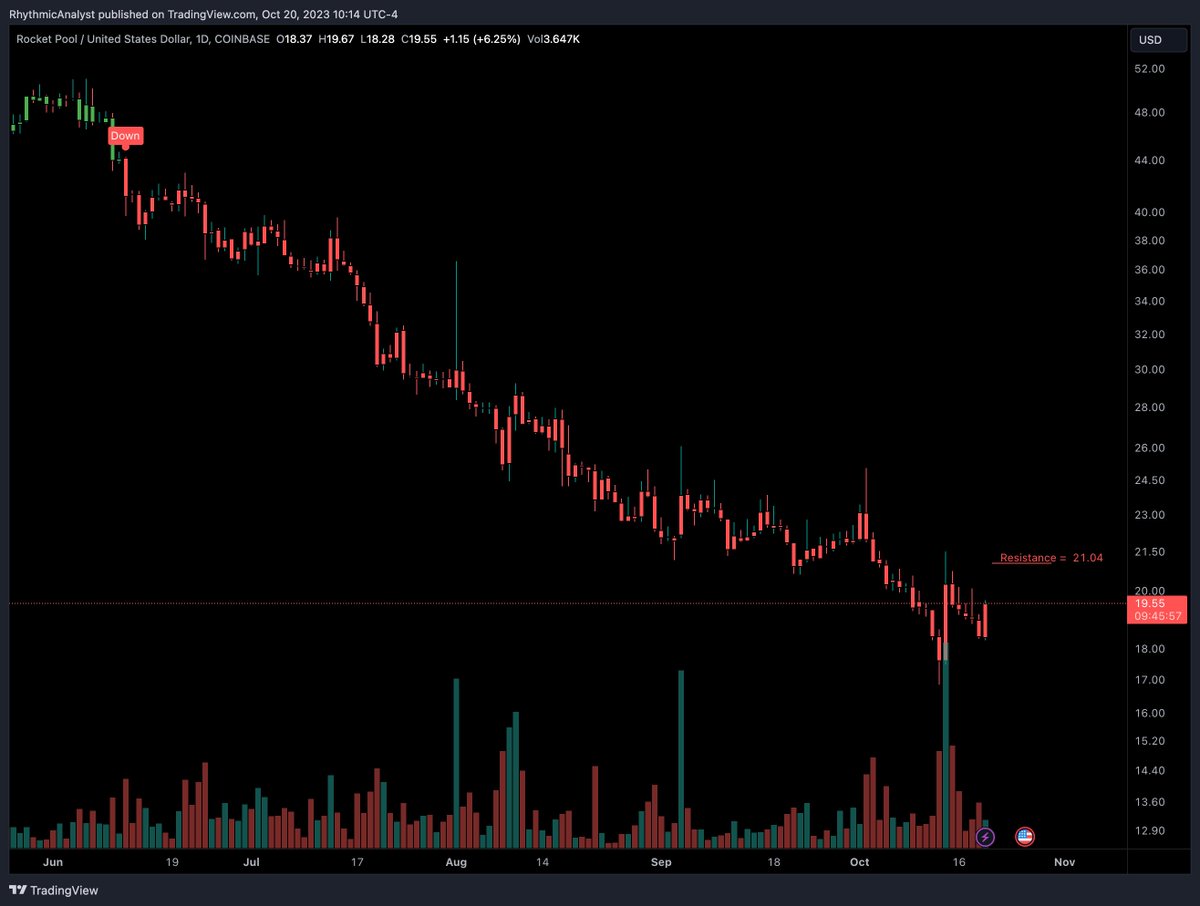Image resolution: width=1200 pixels, height=906 pixels.
Task: Click the 16.00 price axis label
Action: [1151, 713]
